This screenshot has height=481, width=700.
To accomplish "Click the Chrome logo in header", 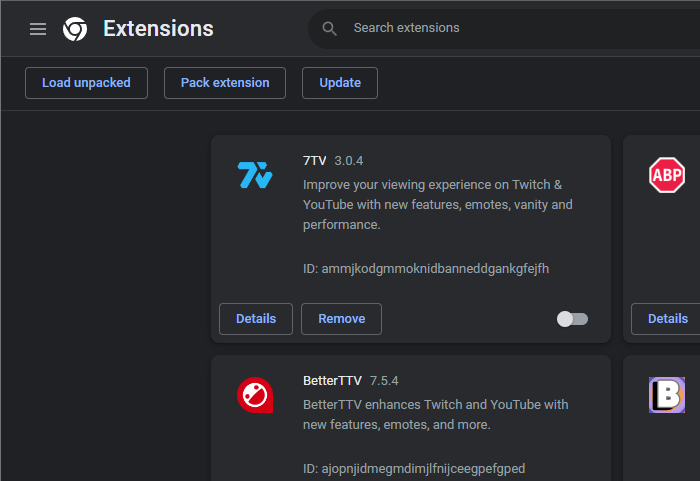I will coord(75,29).
